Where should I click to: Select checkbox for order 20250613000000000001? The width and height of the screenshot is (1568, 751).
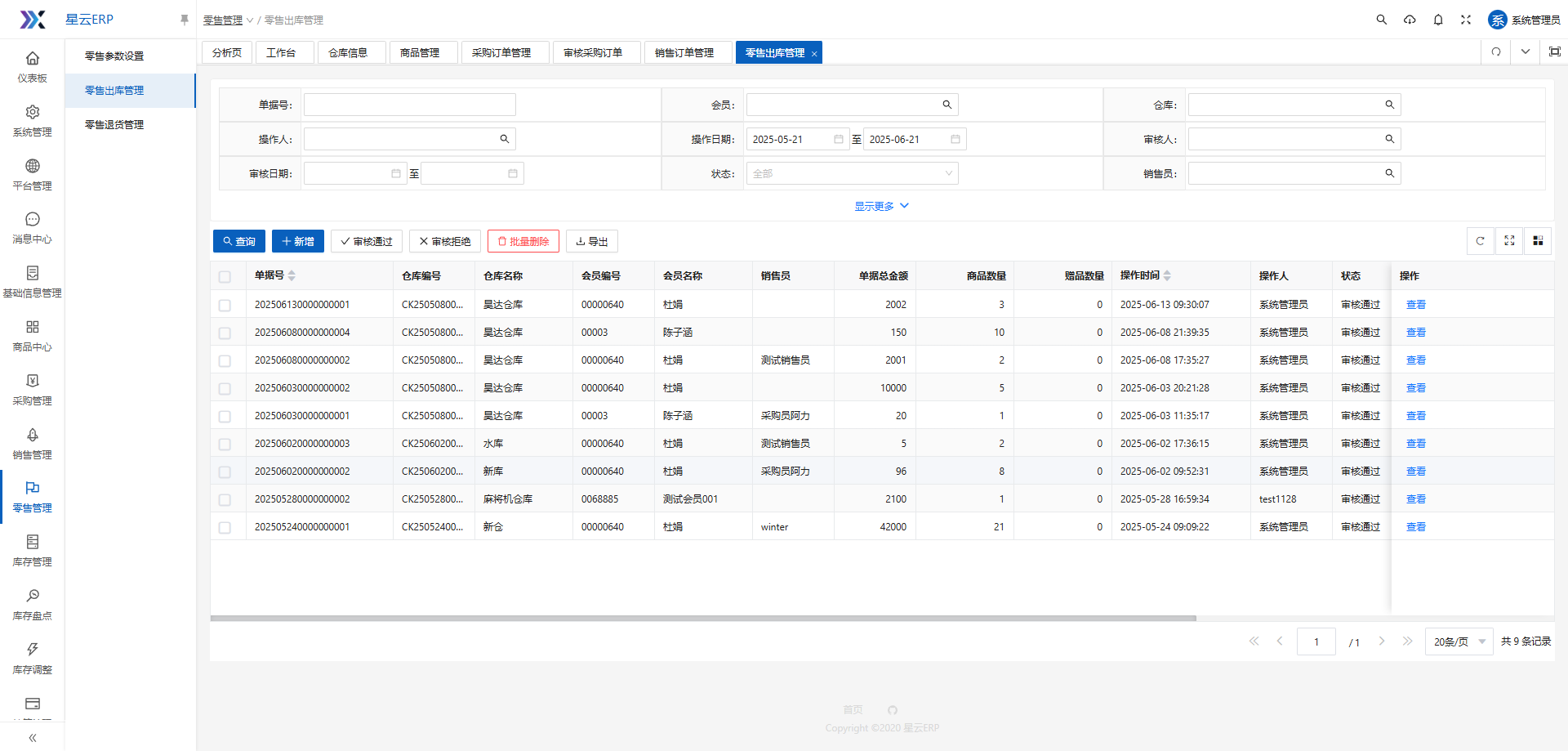[225, 305]
